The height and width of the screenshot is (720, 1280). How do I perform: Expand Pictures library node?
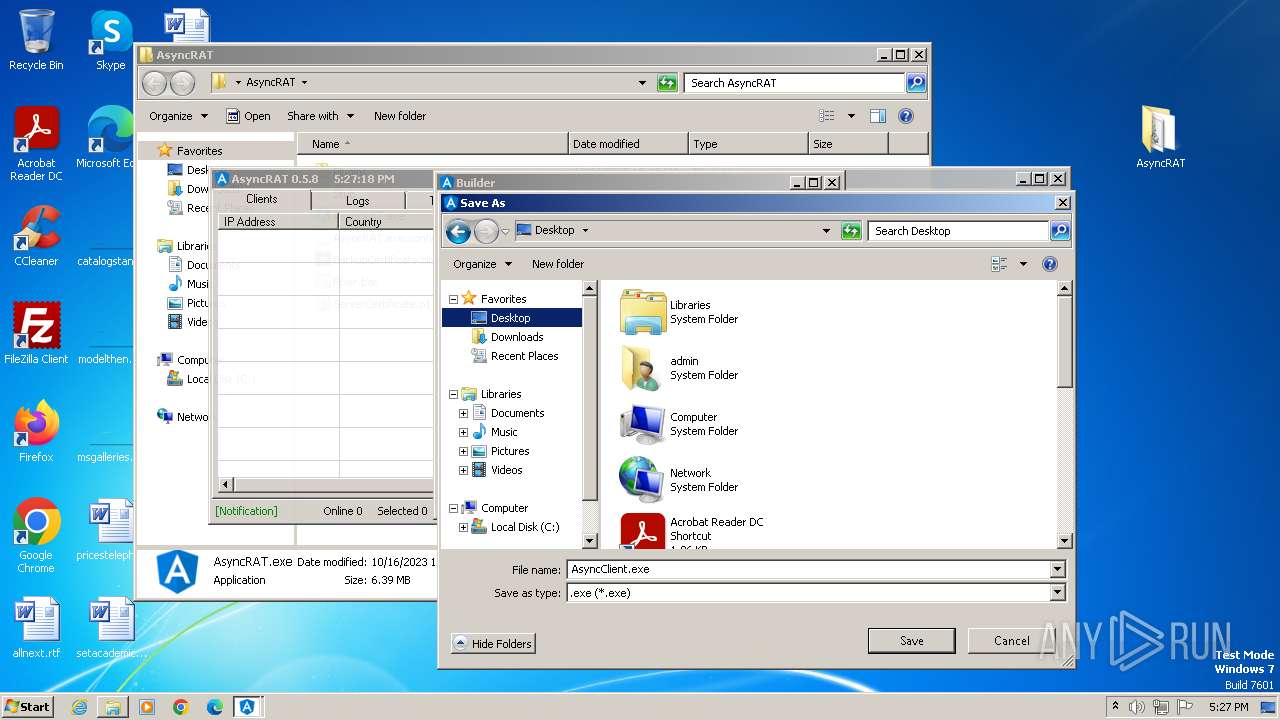(x=463, y=451)
